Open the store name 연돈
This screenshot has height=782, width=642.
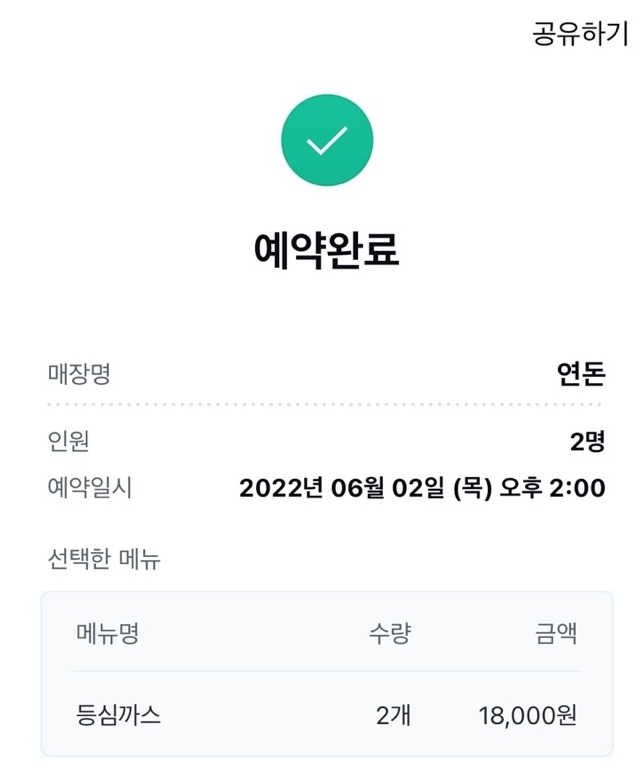click(x=581, y=374)
